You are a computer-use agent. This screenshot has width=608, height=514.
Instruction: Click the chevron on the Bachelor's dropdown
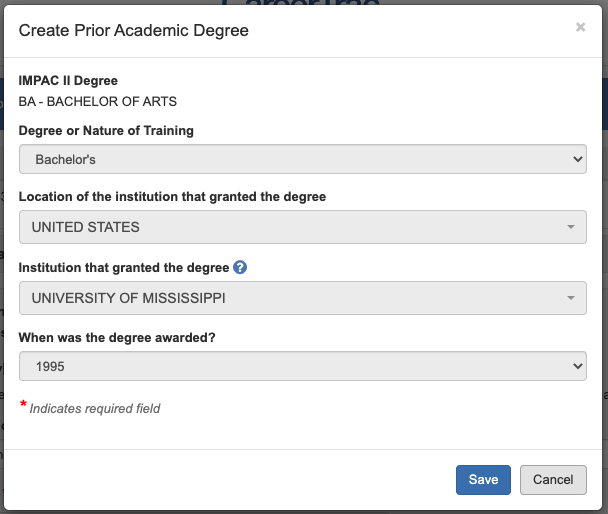576,159
